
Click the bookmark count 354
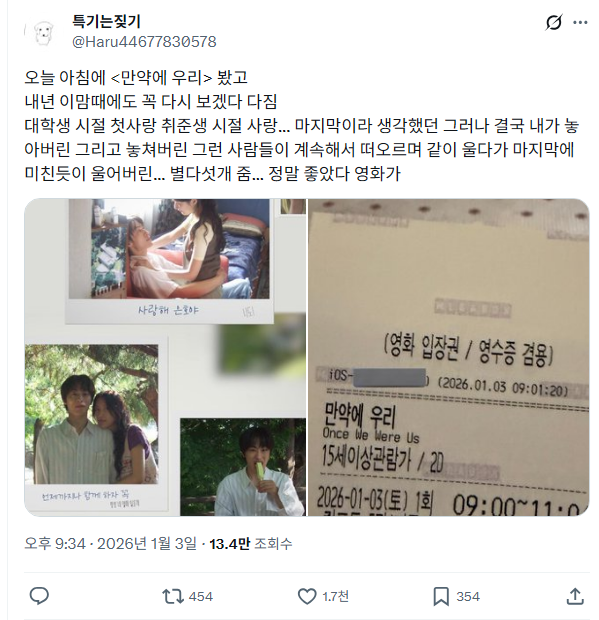pos(468,596)
